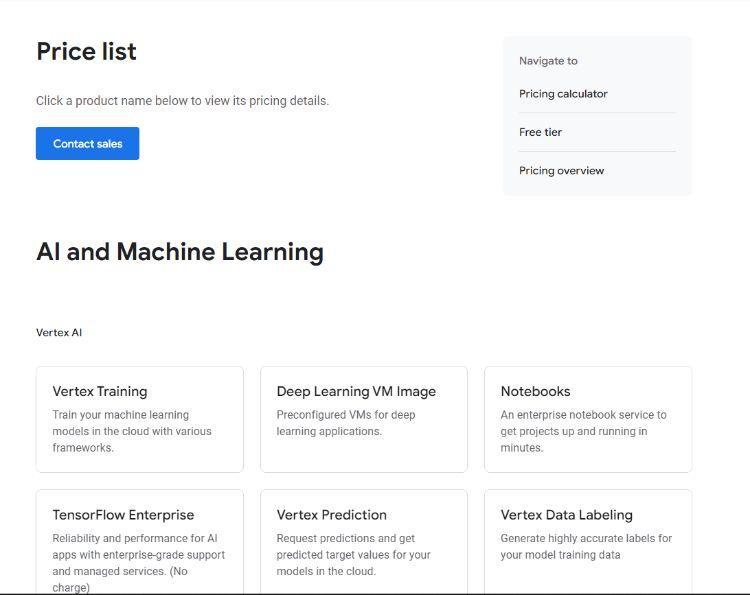Click 'Reliability and performance for AI' description
This screenshot has height=595, width=750.
pos(139,562)
